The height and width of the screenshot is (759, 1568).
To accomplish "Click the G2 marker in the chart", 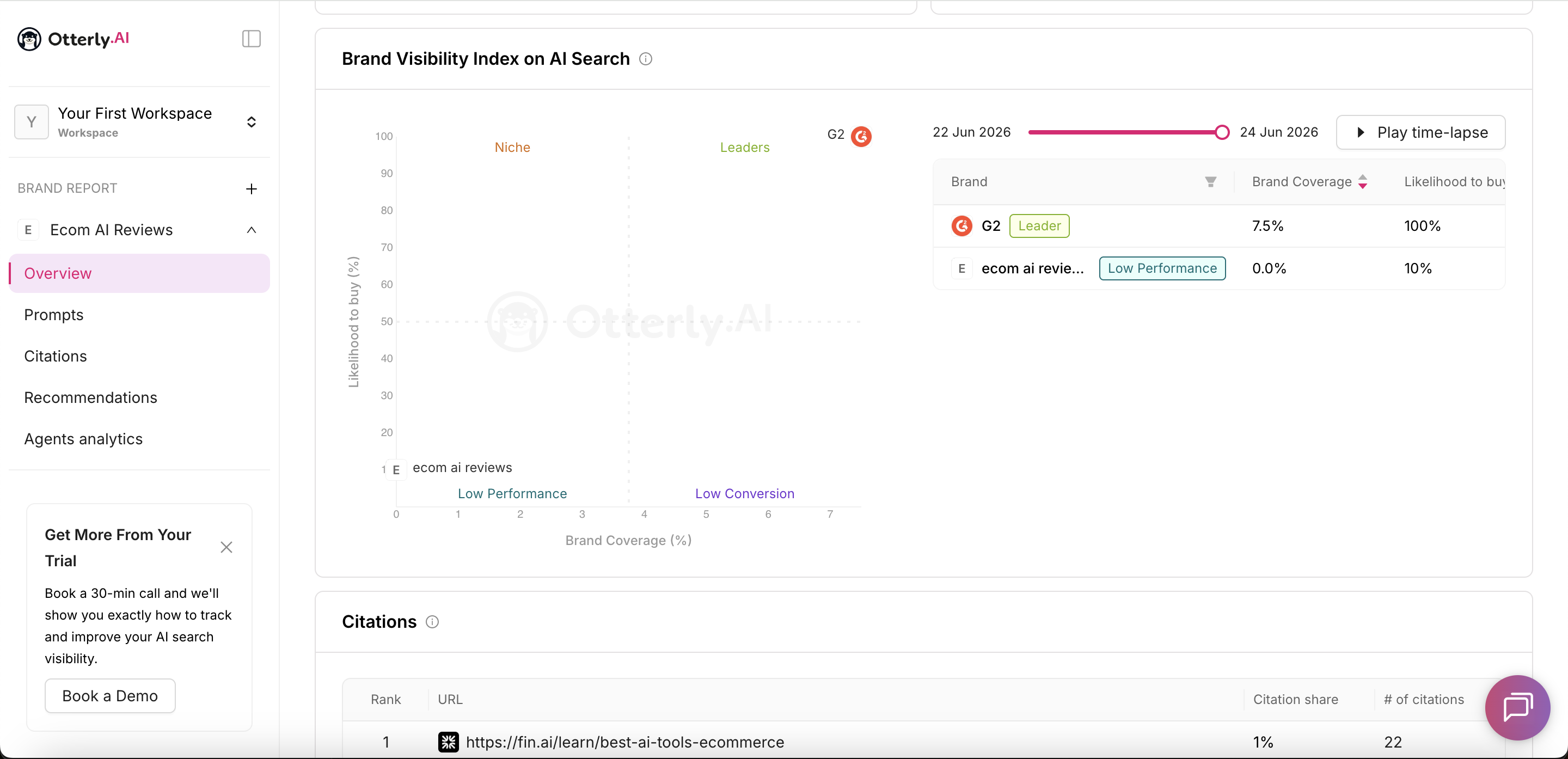I will point(861,136).
